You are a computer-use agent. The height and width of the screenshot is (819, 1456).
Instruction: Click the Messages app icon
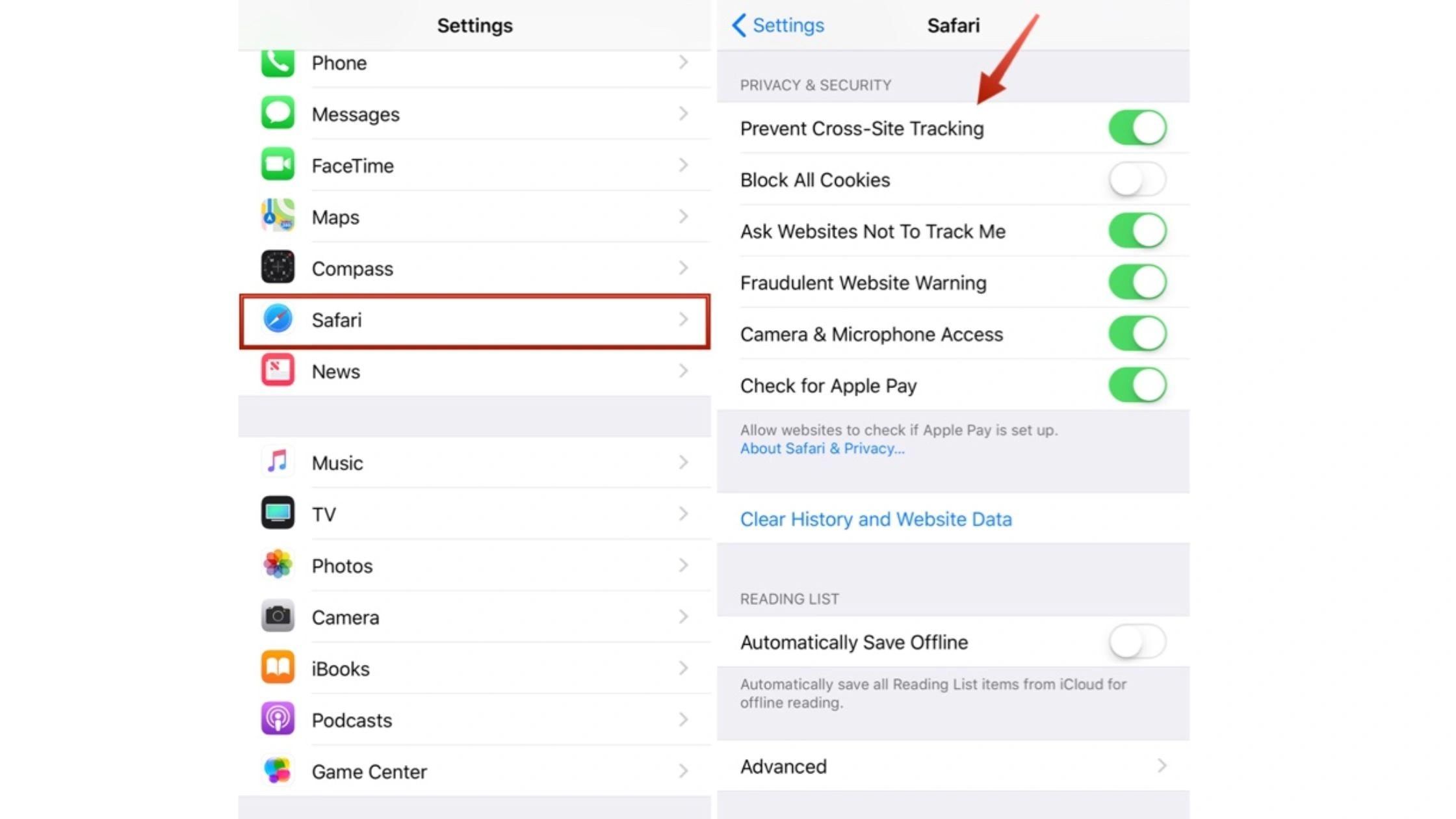pyautogui.click(x=278, y=113)
